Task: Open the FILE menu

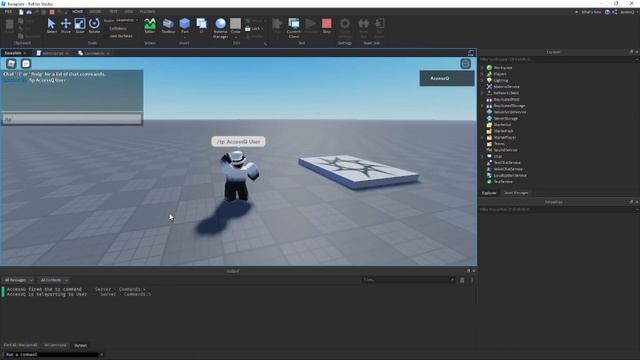Action: (x=8, y=12)
